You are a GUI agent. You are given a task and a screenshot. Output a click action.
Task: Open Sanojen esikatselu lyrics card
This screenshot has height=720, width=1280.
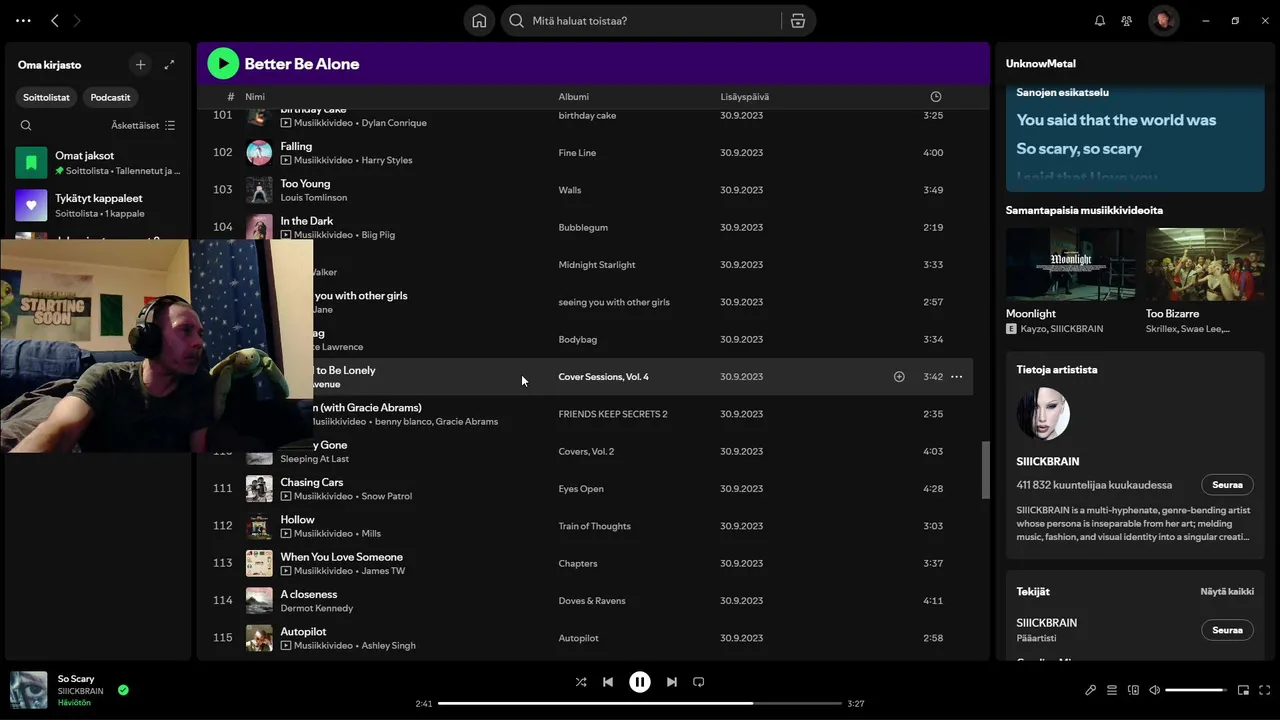(x=1135, y=137)
